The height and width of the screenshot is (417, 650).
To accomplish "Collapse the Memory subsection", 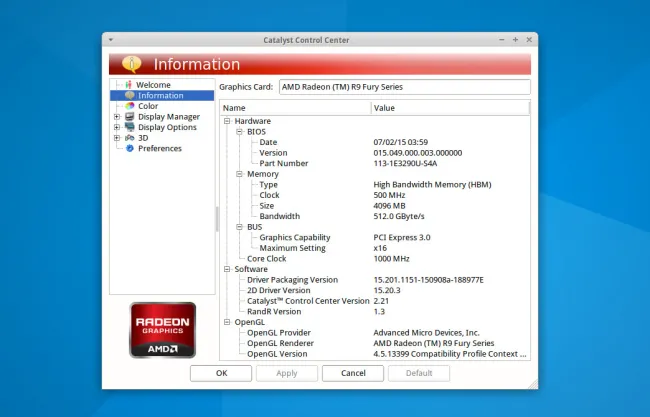I will pyautogui.click(x=239, y=174).
